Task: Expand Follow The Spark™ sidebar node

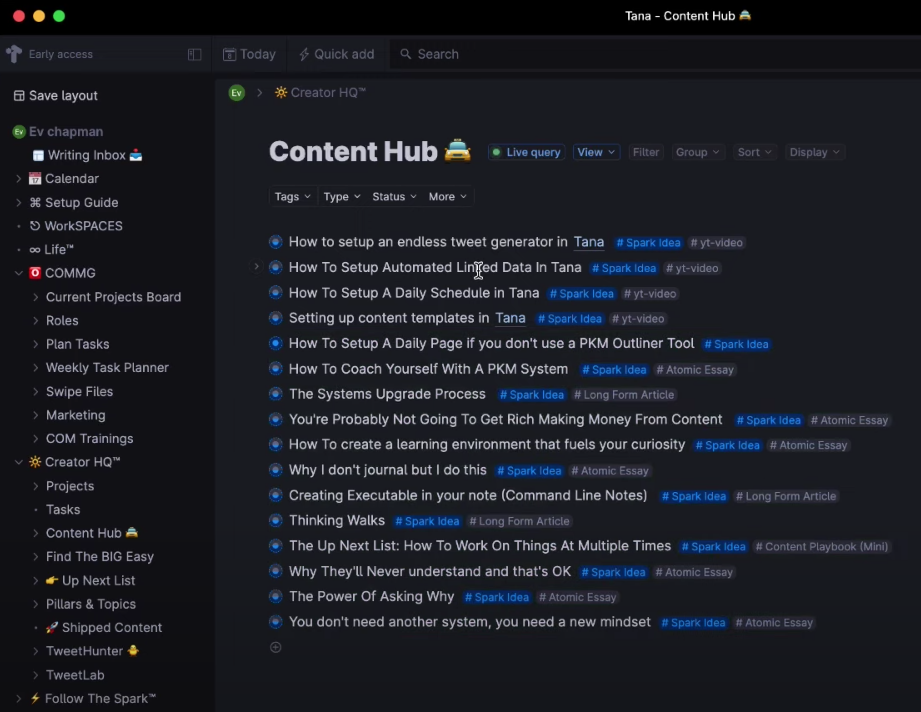Action: point(18,698)
